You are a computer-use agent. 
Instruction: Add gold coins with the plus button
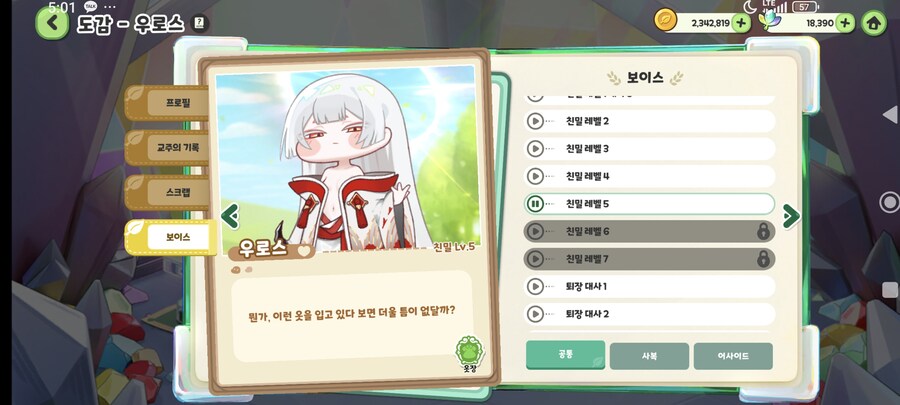click(x=740, y=24)
